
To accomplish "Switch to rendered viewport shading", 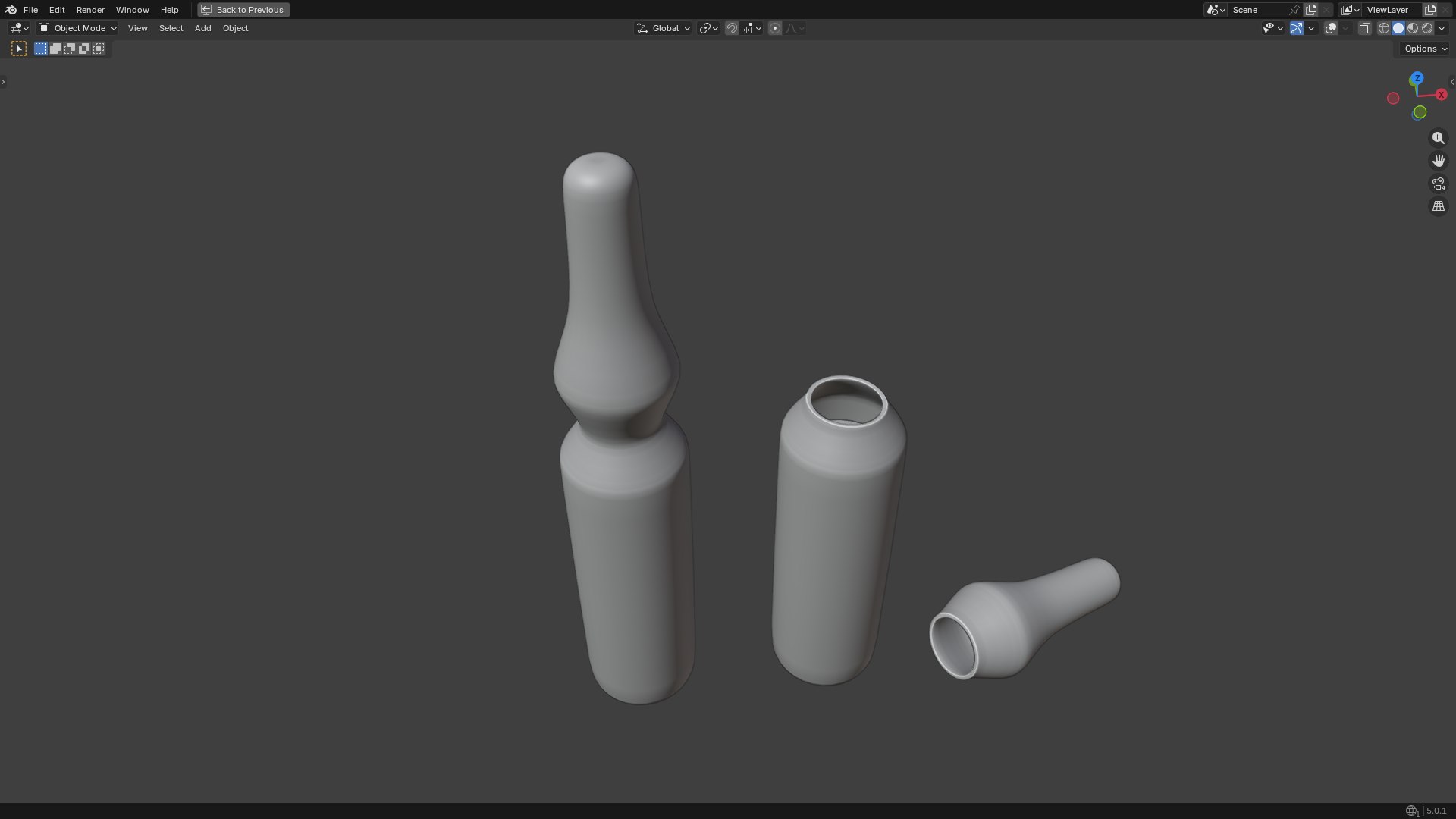I will click(1427, 28).
